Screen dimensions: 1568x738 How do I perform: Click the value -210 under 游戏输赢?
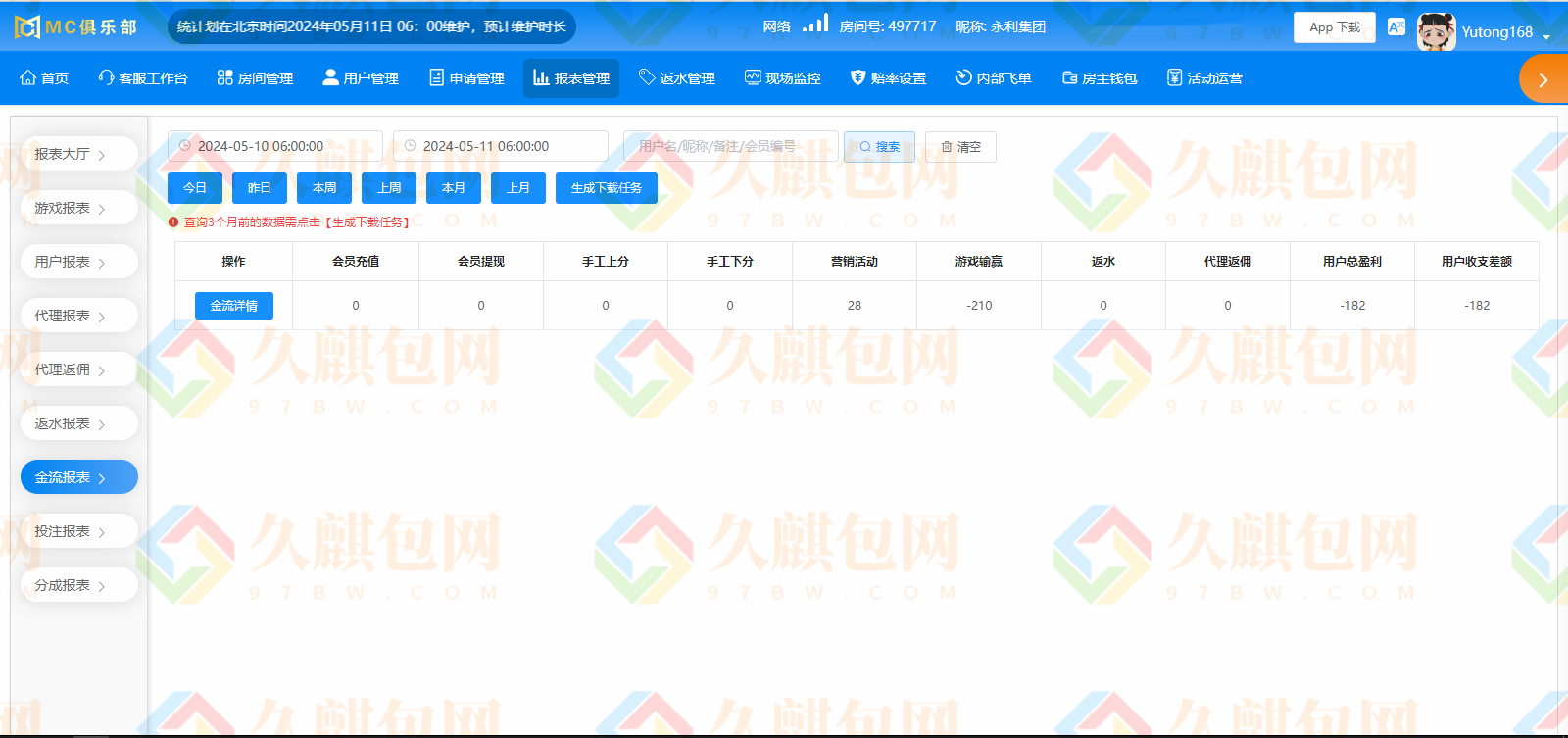979,306
